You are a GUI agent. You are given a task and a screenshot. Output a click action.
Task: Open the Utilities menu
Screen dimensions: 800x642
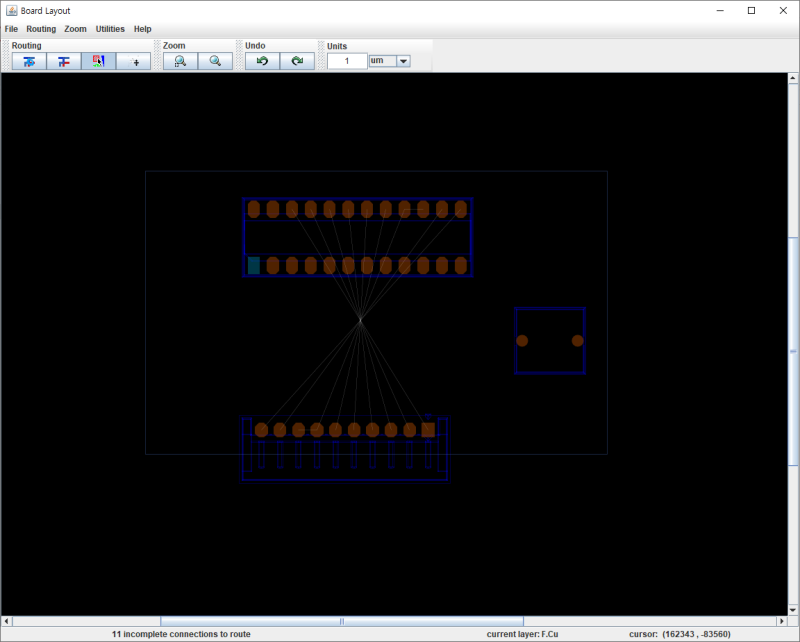pos(109,29)
